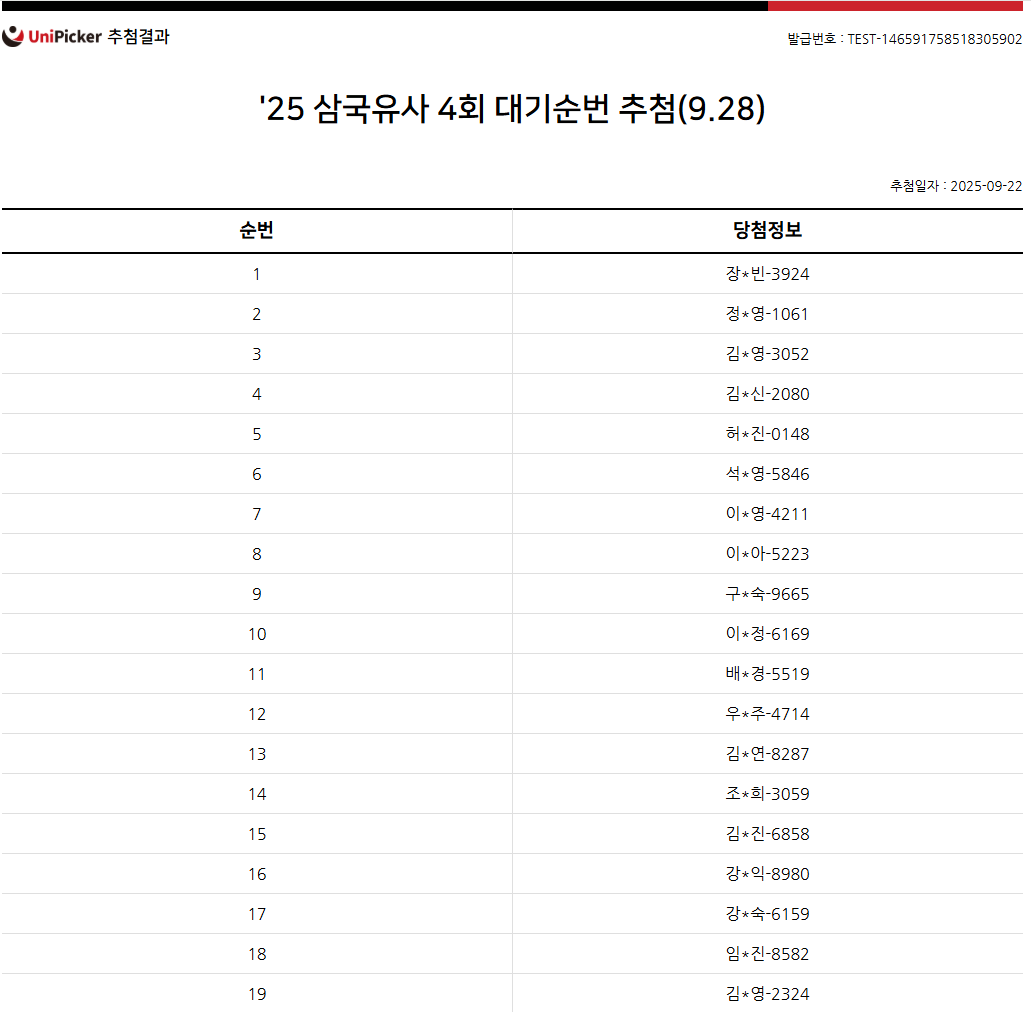
Task: Click the UniPicker logo icon
Action: tap(13, 37)
